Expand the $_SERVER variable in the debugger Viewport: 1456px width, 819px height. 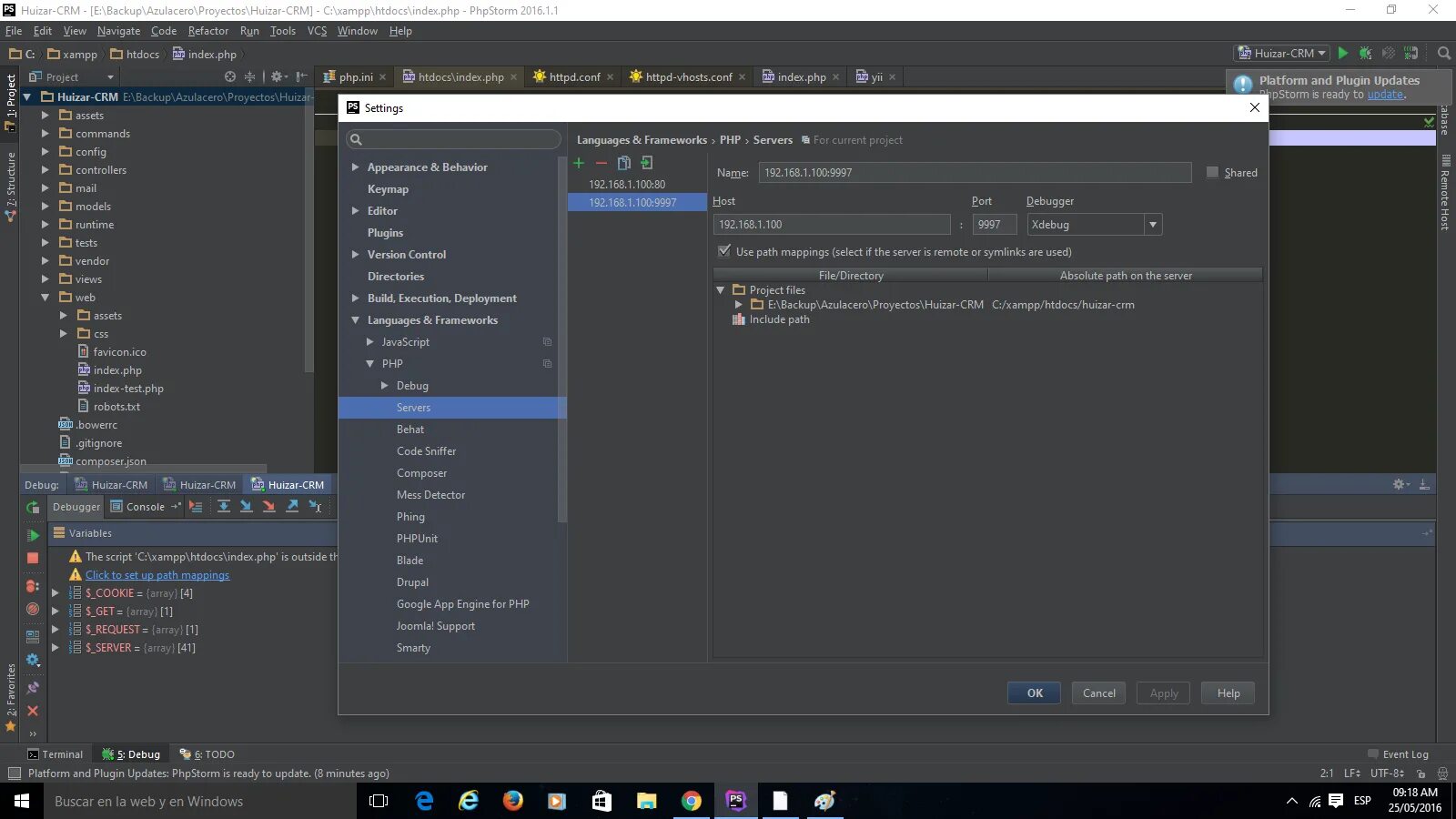[x=56, y=648]
